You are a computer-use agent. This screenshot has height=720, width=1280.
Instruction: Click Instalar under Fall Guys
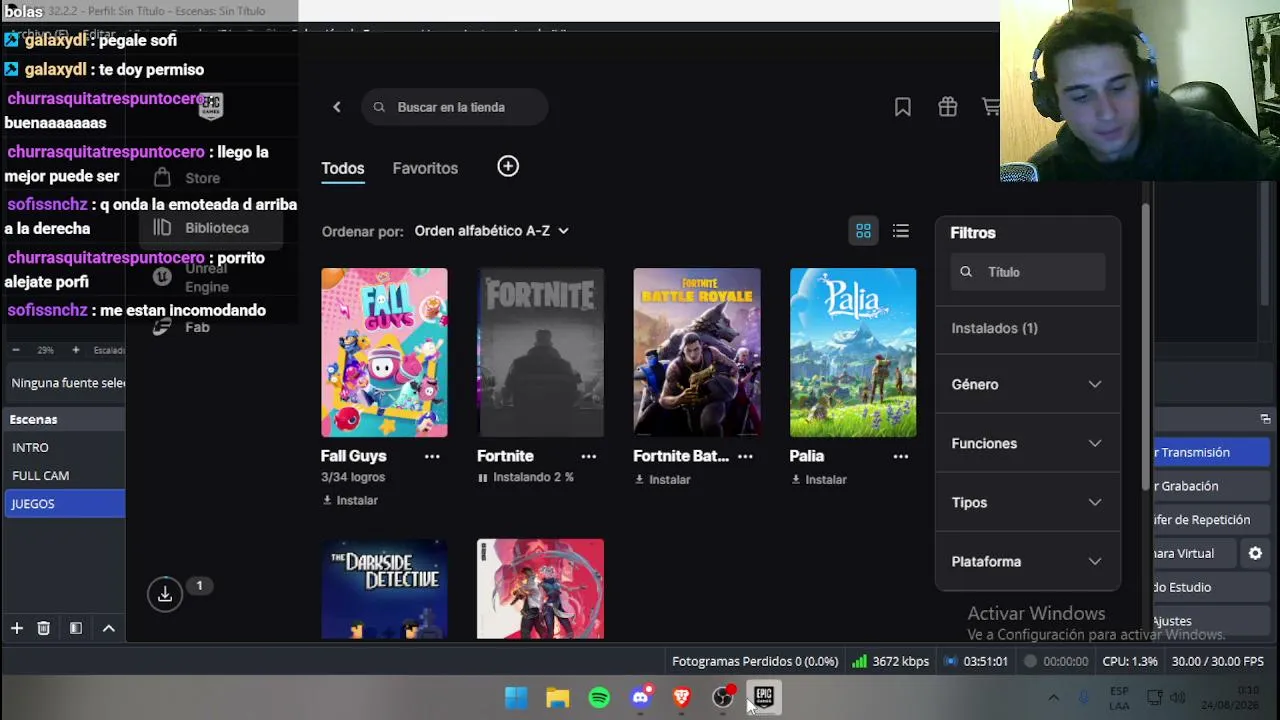tap(350, 500)
